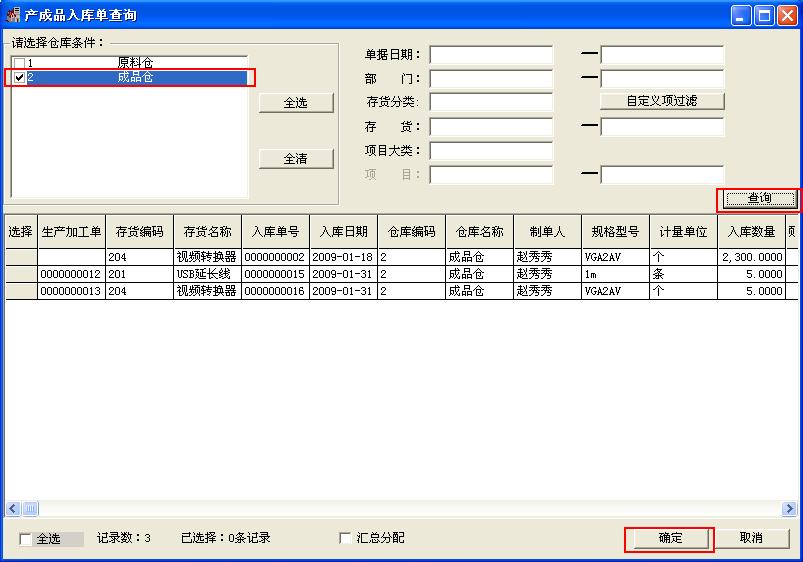Click the 存货编码 column header

(x=140, y=232)
